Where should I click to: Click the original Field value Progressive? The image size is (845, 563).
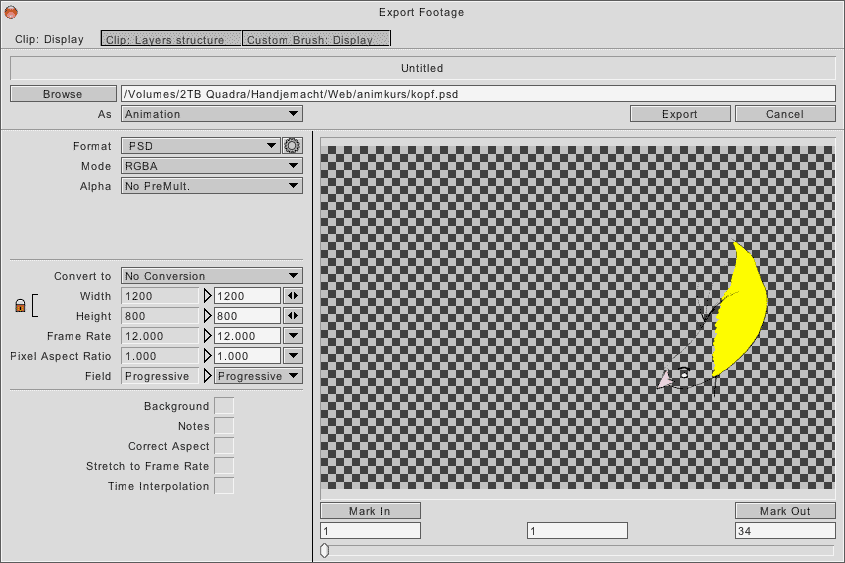160,376
